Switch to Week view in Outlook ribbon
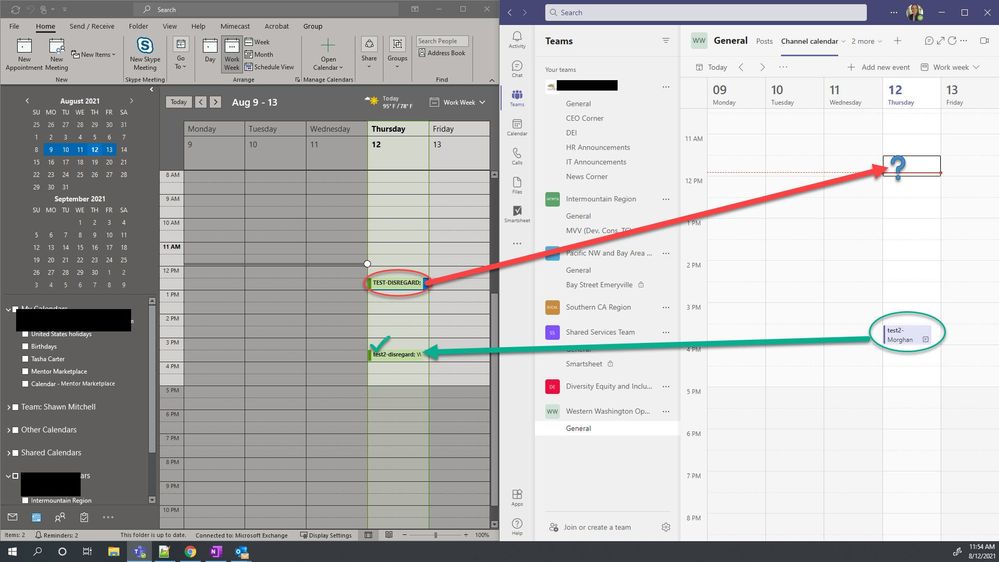Viewport: 999px width, 562px height. click(x=257, y=42)
